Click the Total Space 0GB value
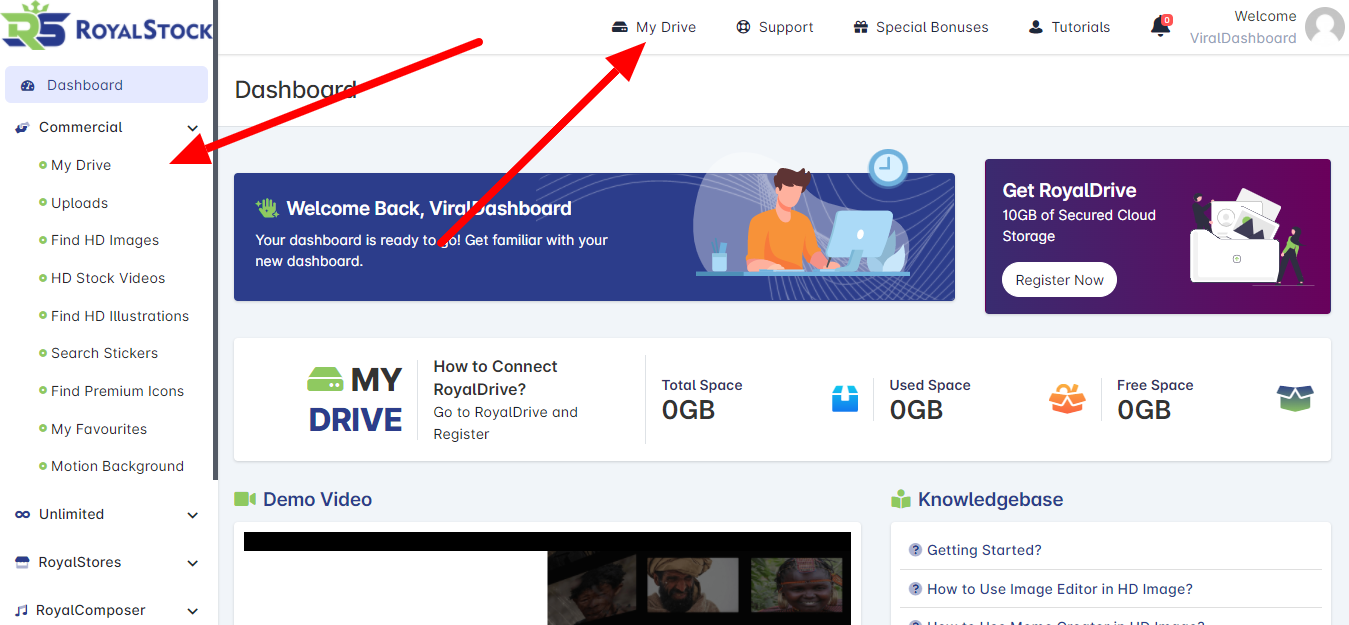This screenshot has width=1349, height=625. (689, 410)
